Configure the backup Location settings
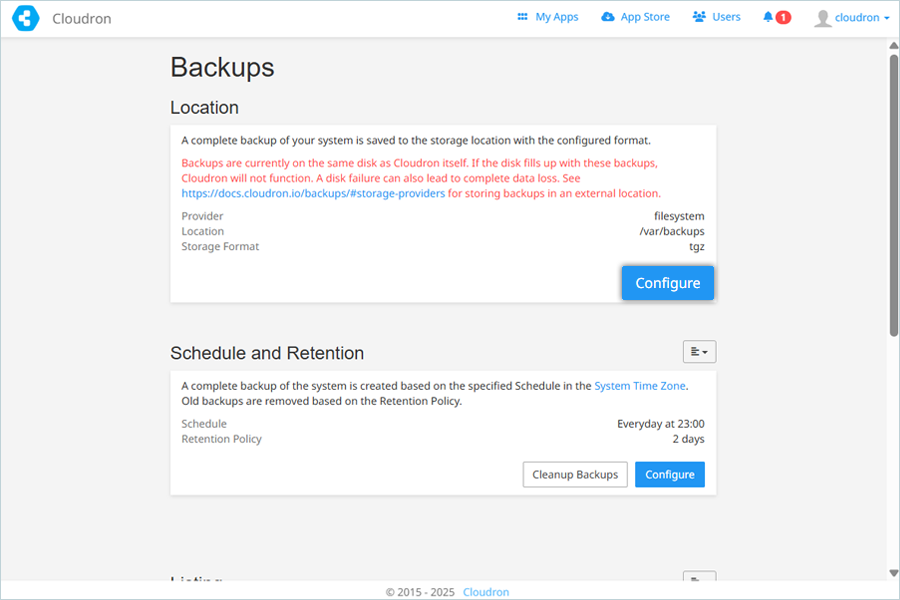 [668, 283]
